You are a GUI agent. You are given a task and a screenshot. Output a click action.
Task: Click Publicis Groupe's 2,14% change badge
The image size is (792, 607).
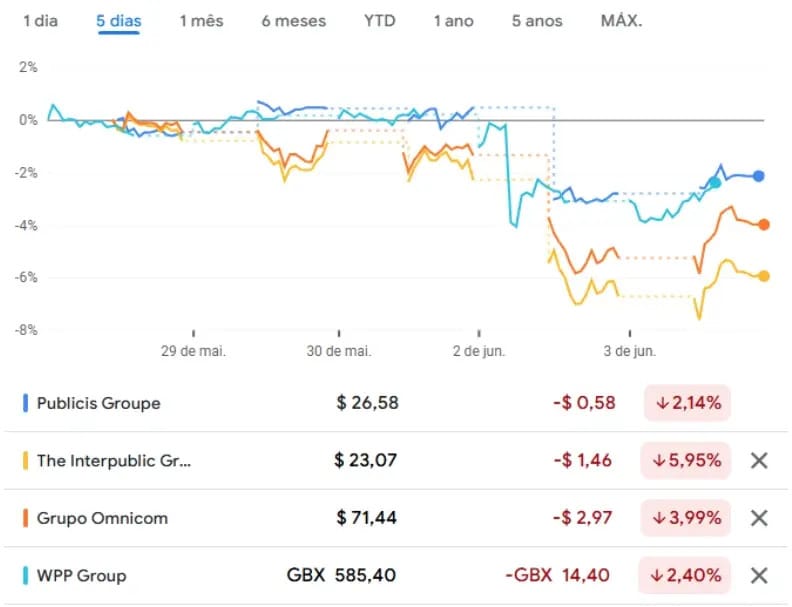coord(687,404)
